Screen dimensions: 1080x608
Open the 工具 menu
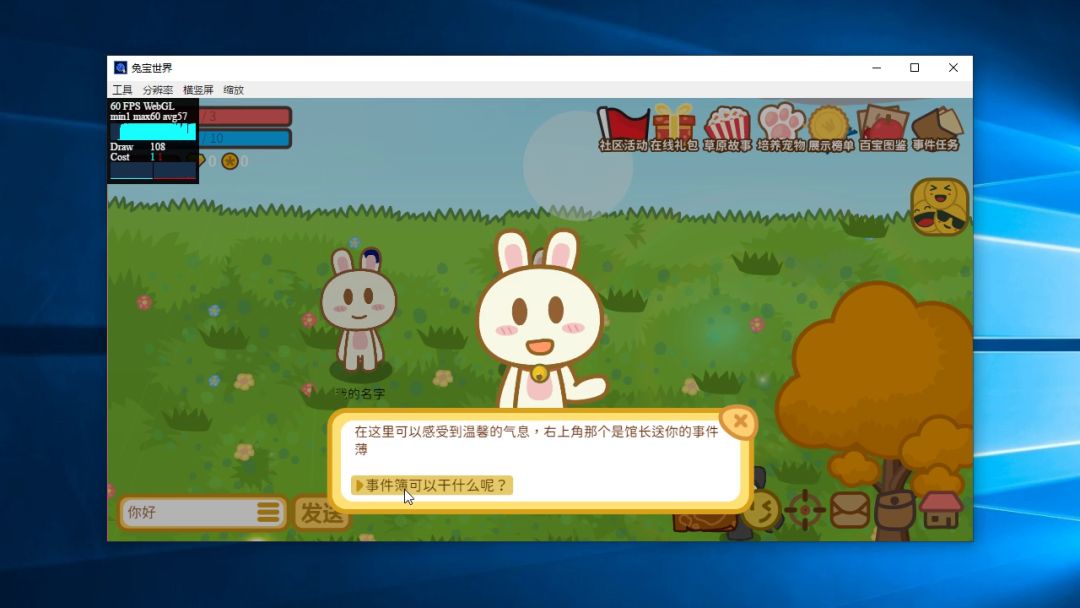(122, 90)
